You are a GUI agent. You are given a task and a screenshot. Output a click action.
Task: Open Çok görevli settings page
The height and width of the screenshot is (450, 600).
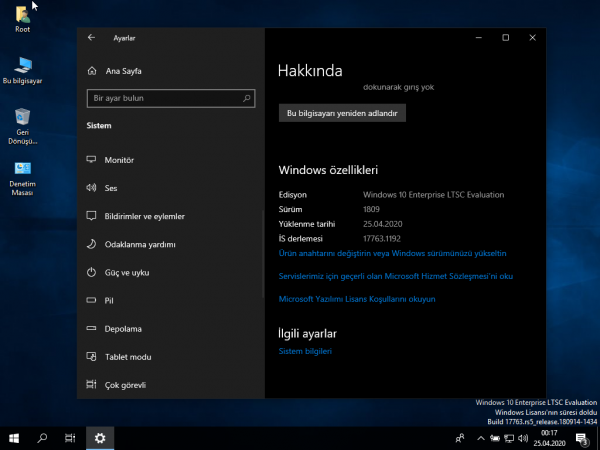[125, 384]
